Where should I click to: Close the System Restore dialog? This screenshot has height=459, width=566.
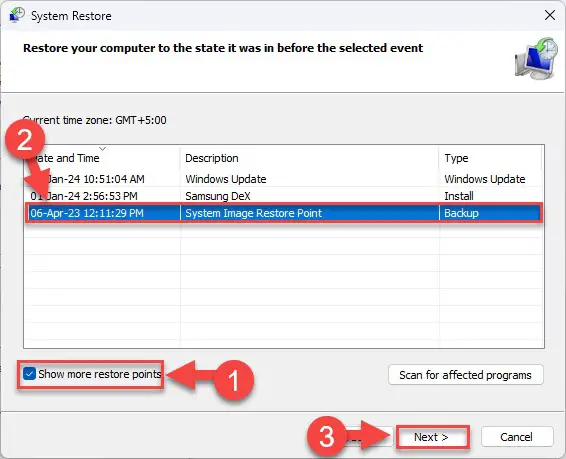[x=550, y=15]
